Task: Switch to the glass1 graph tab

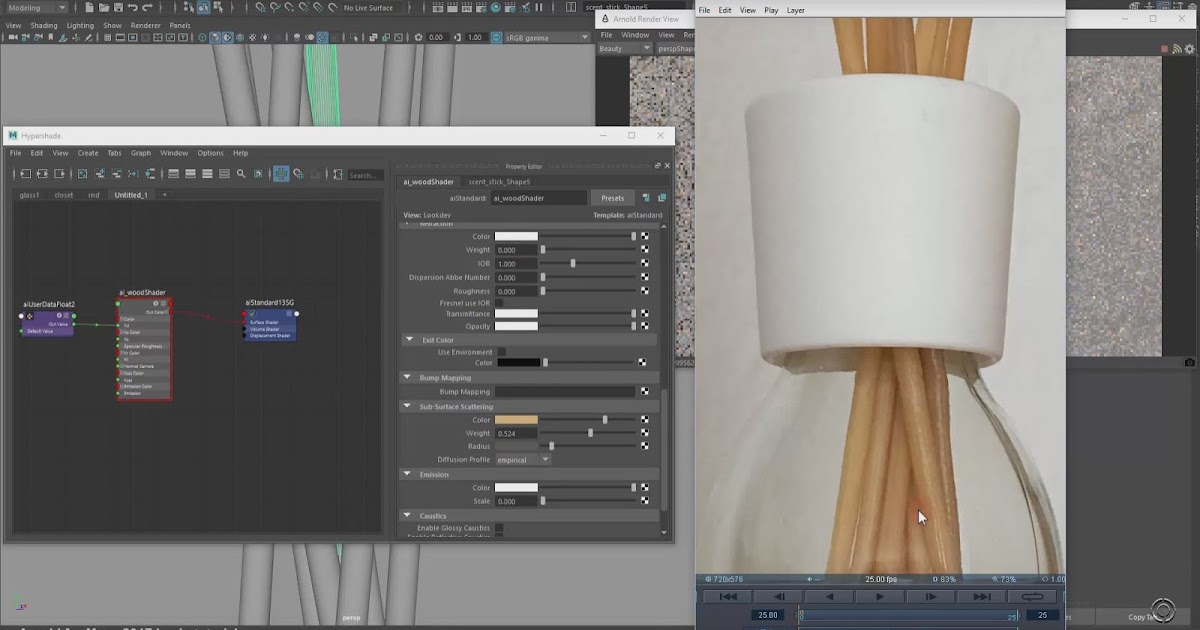Action: 30,195
